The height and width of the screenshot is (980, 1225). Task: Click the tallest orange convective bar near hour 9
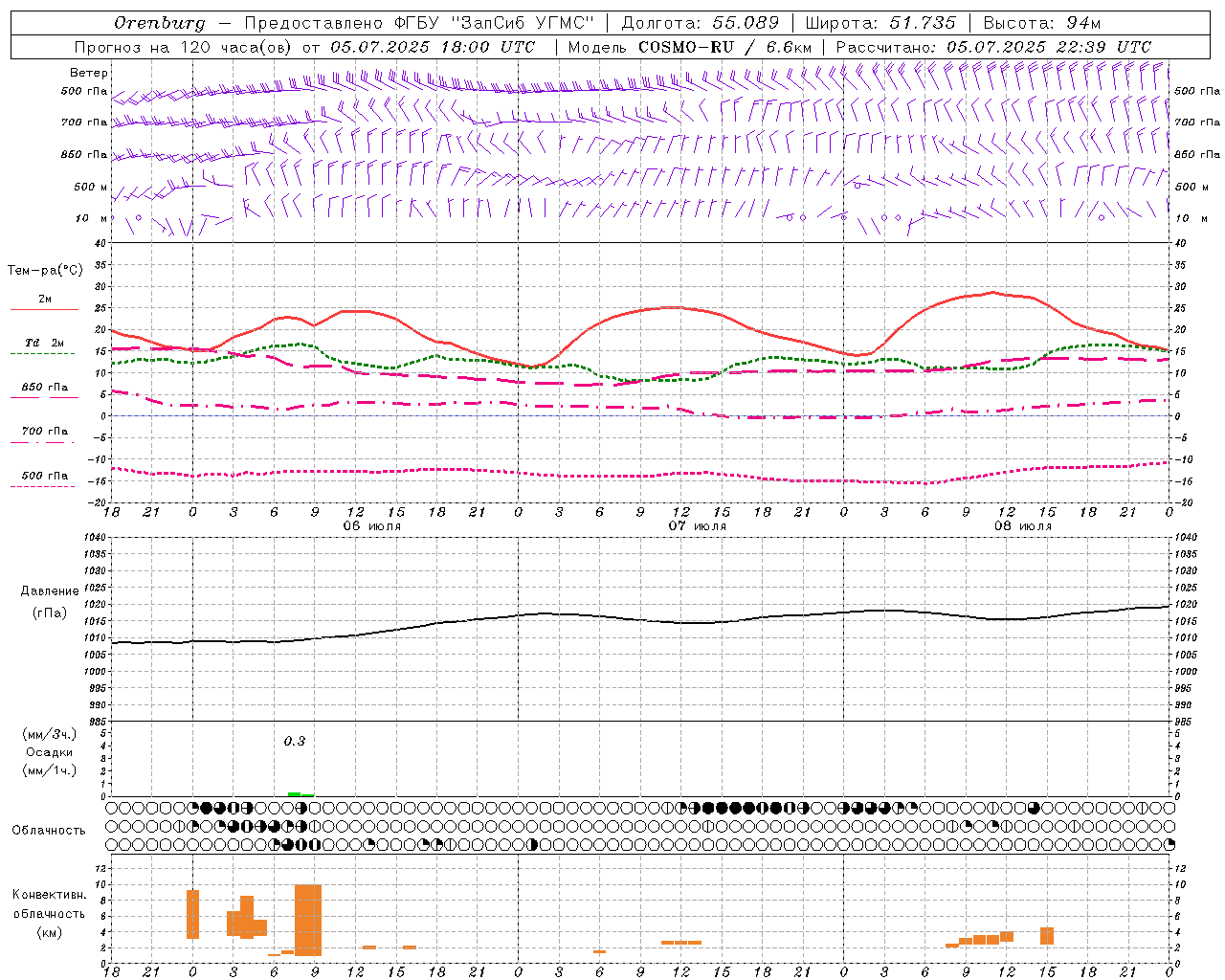308,920
